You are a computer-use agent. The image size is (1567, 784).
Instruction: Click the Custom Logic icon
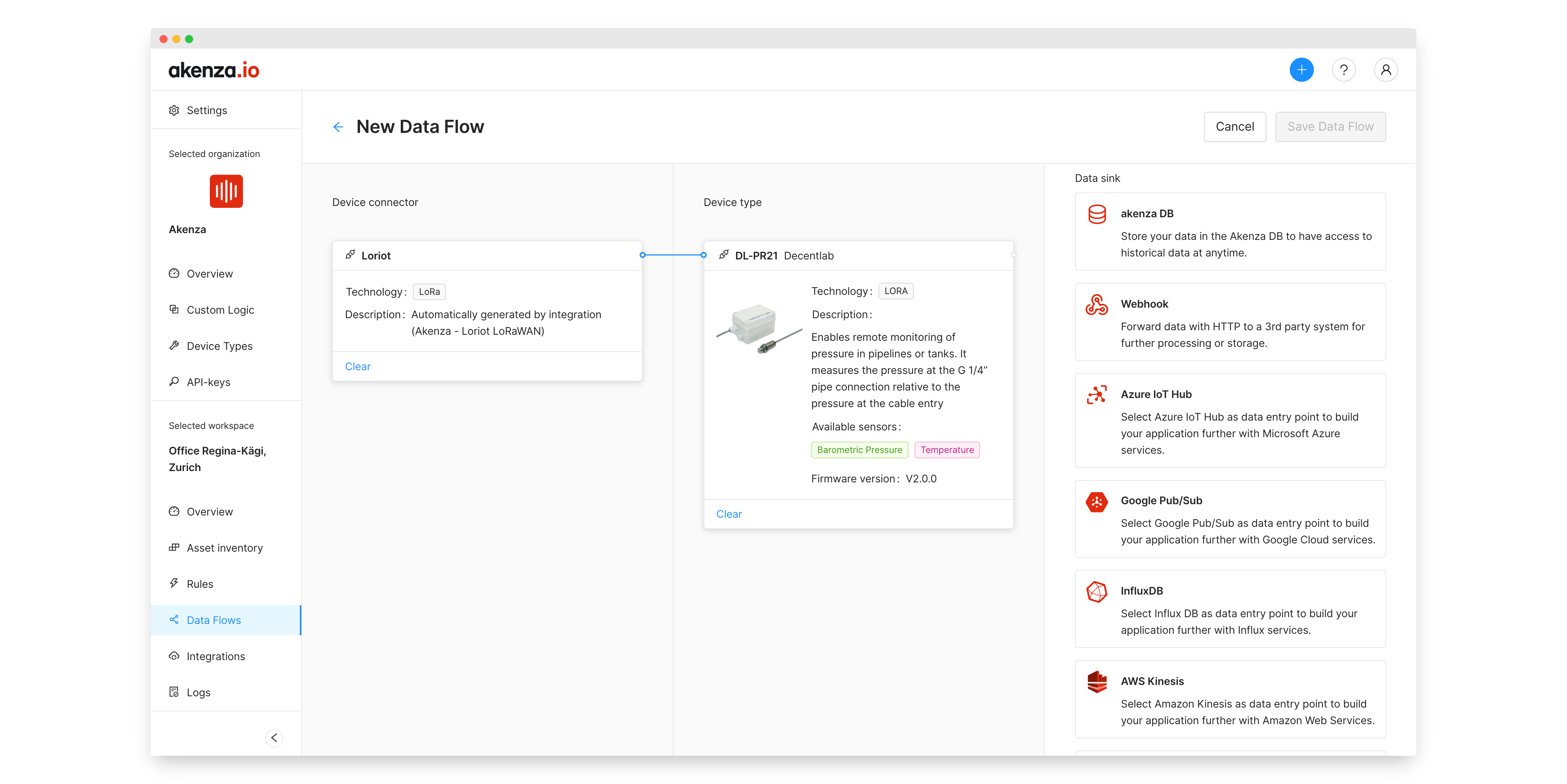pyautogui.click(x=174, y=310)
